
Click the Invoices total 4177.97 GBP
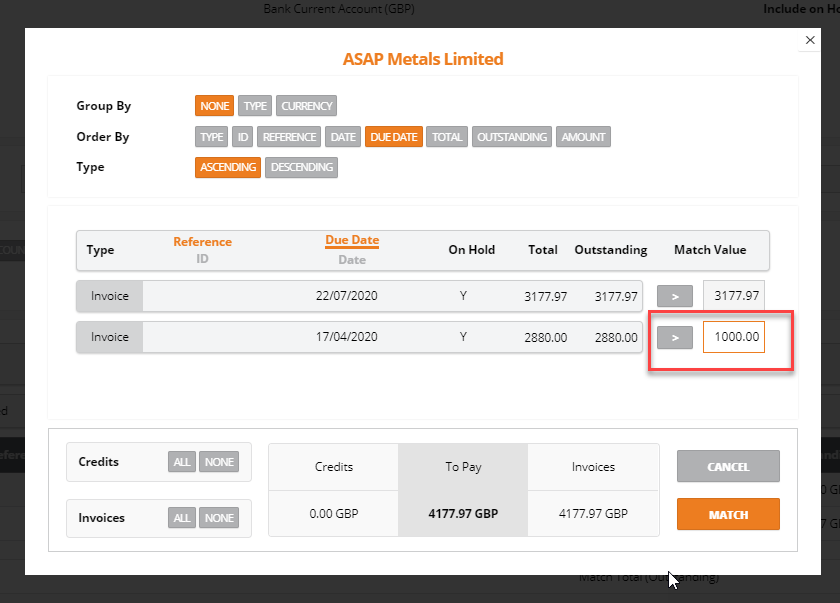click(x=593, y=514)
